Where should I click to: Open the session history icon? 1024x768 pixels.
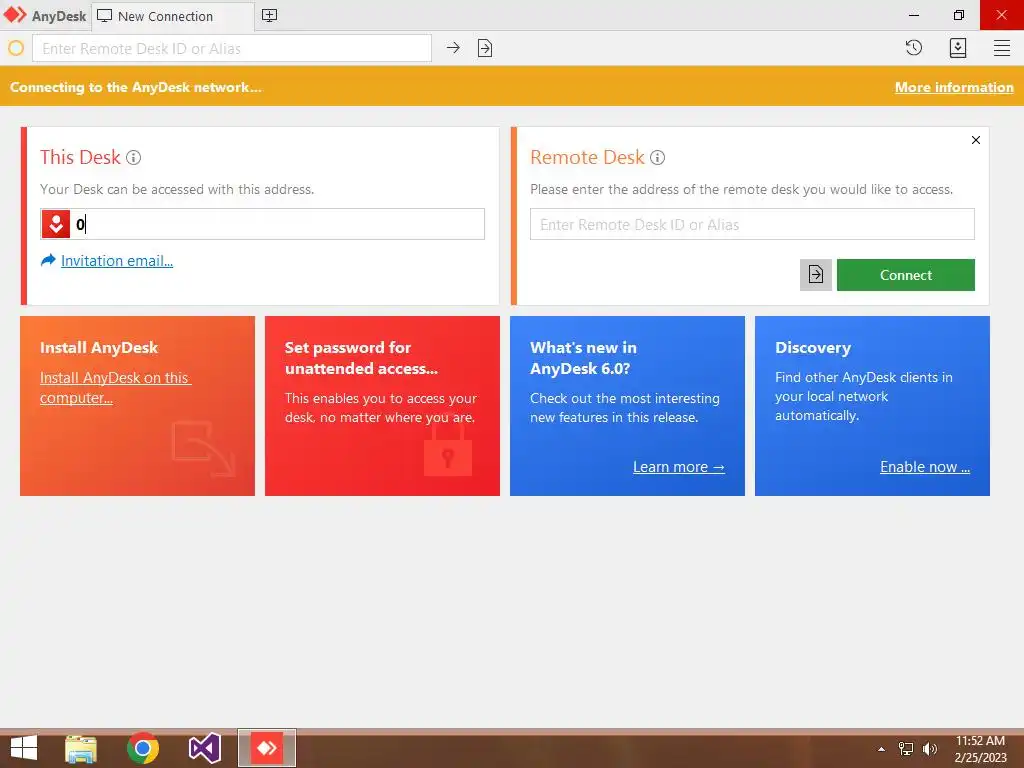click(914, 47)
